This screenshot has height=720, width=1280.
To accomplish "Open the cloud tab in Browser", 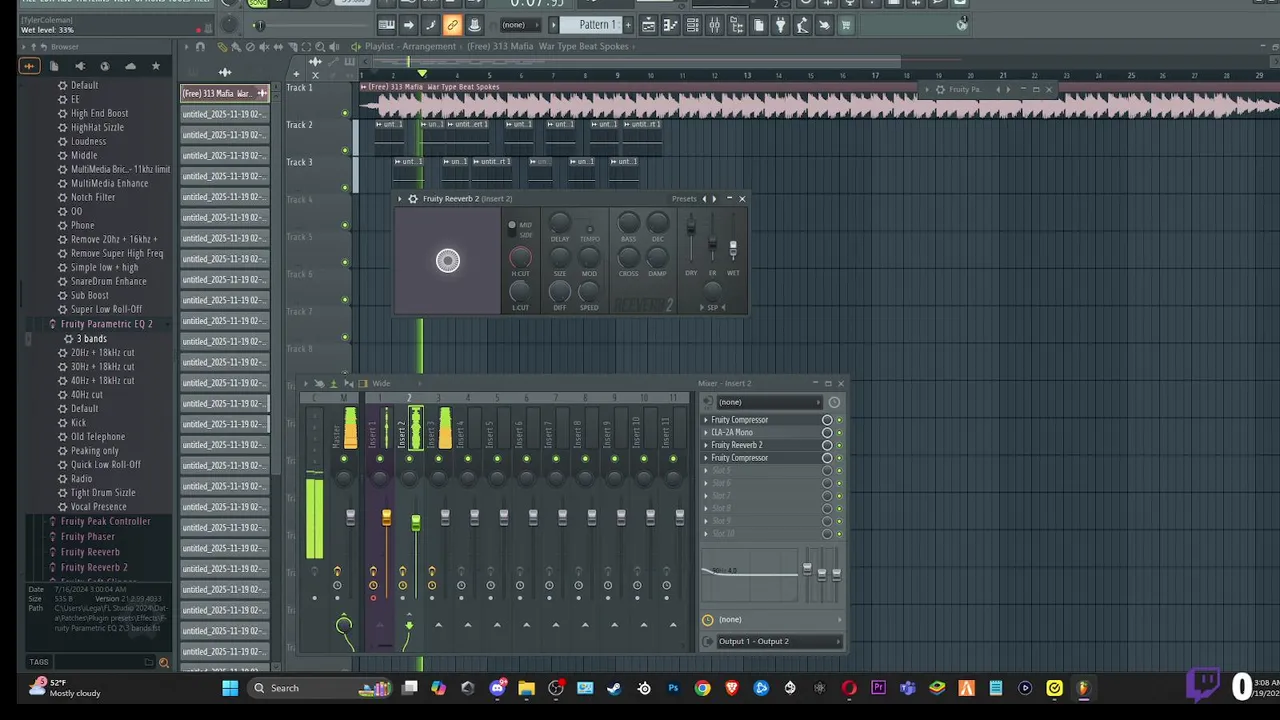I will 130,66.
